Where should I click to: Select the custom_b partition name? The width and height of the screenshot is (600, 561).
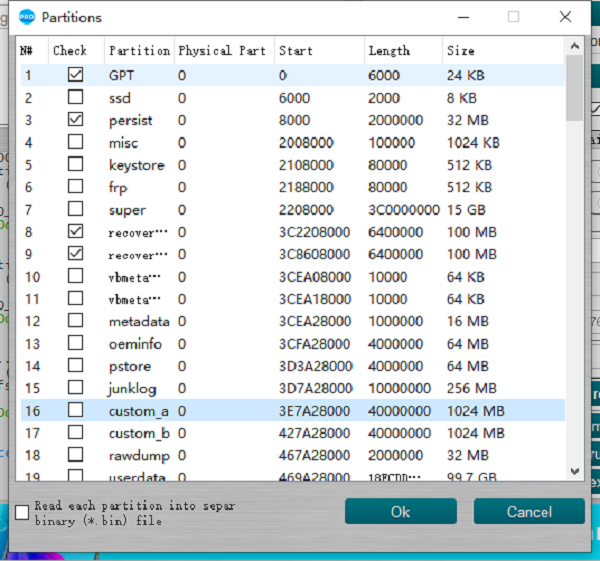(x=139, y=434)
